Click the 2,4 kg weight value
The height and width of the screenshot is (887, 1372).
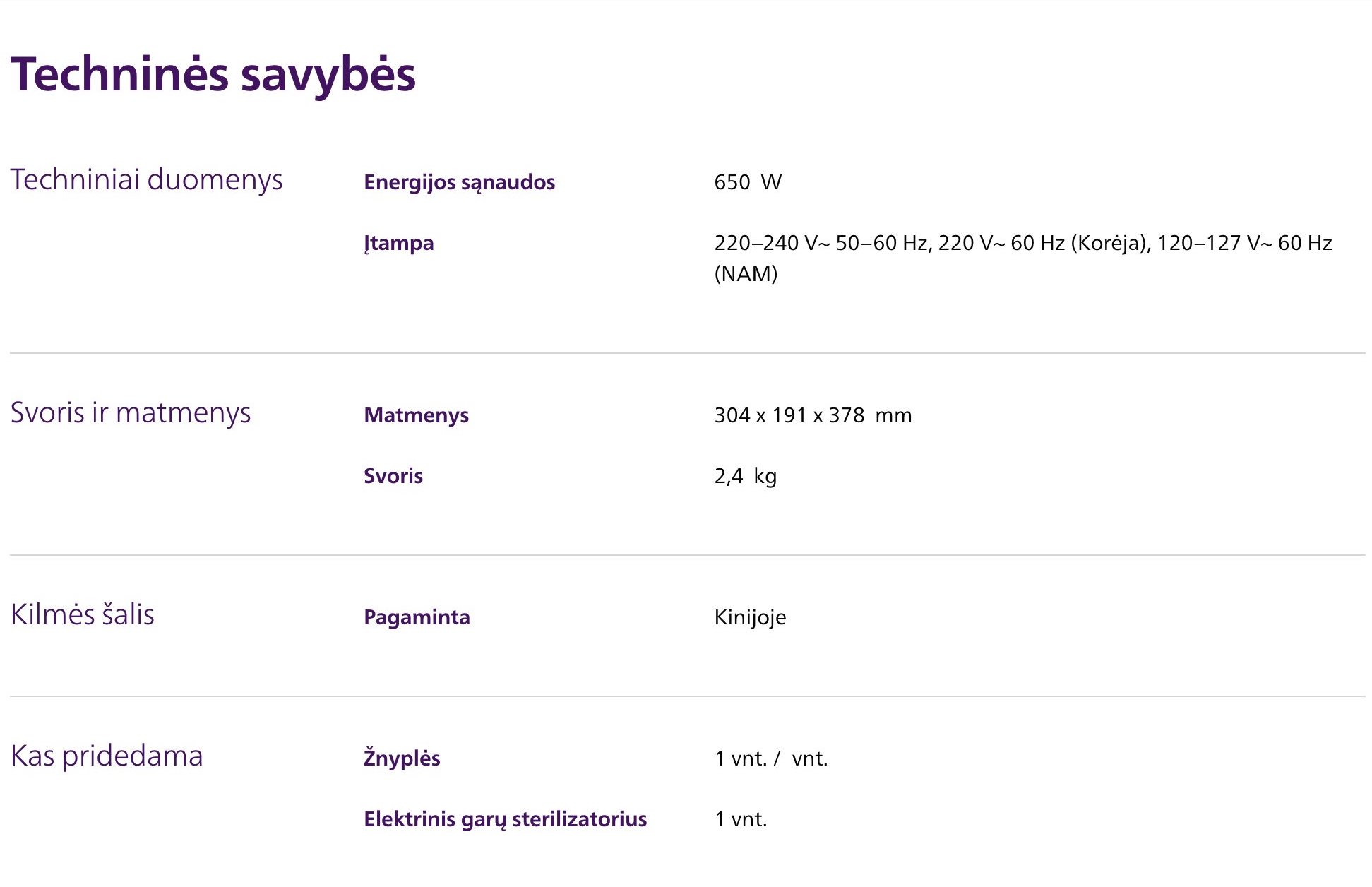click(x=745, y=476)
